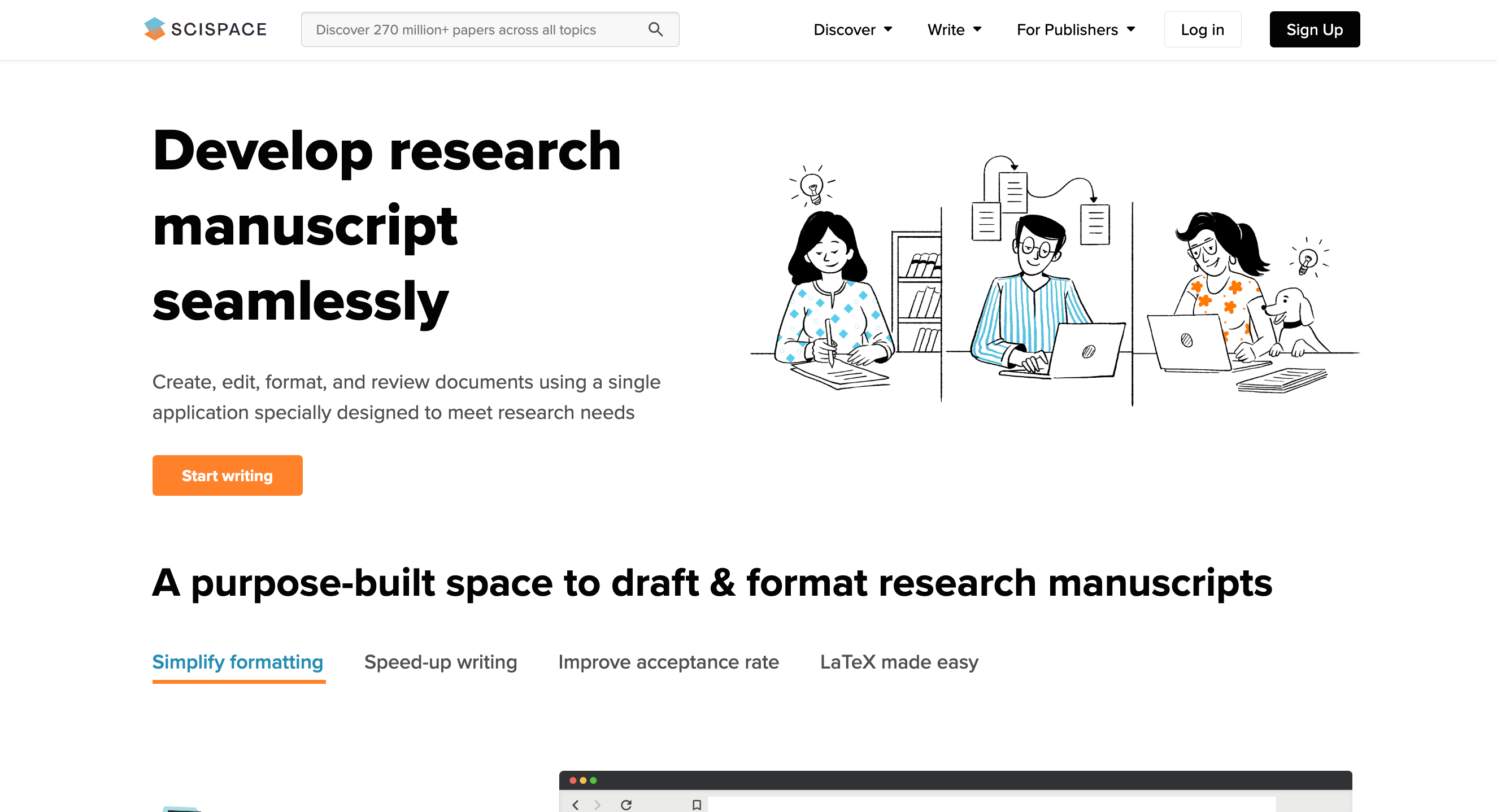
Task: Click the magnifying glass search icon
Action: point(655,29)
